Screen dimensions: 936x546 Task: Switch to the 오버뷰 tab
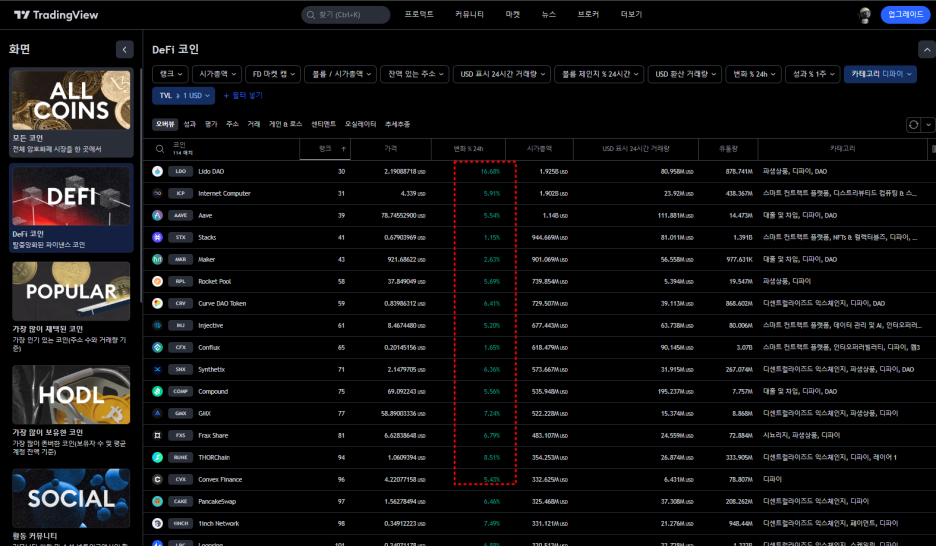tap(165, 124)
